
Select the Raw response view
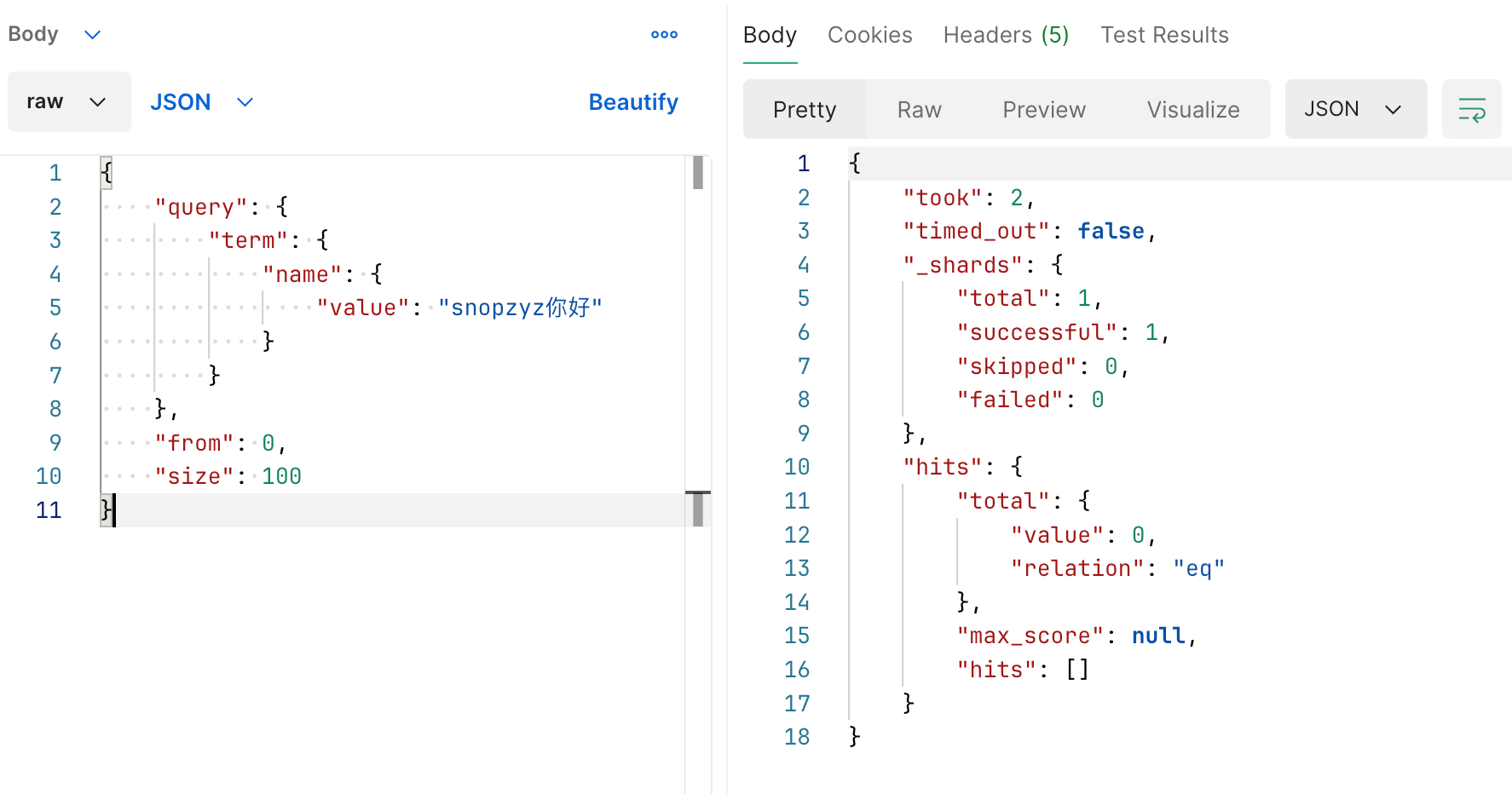[919, 110]
